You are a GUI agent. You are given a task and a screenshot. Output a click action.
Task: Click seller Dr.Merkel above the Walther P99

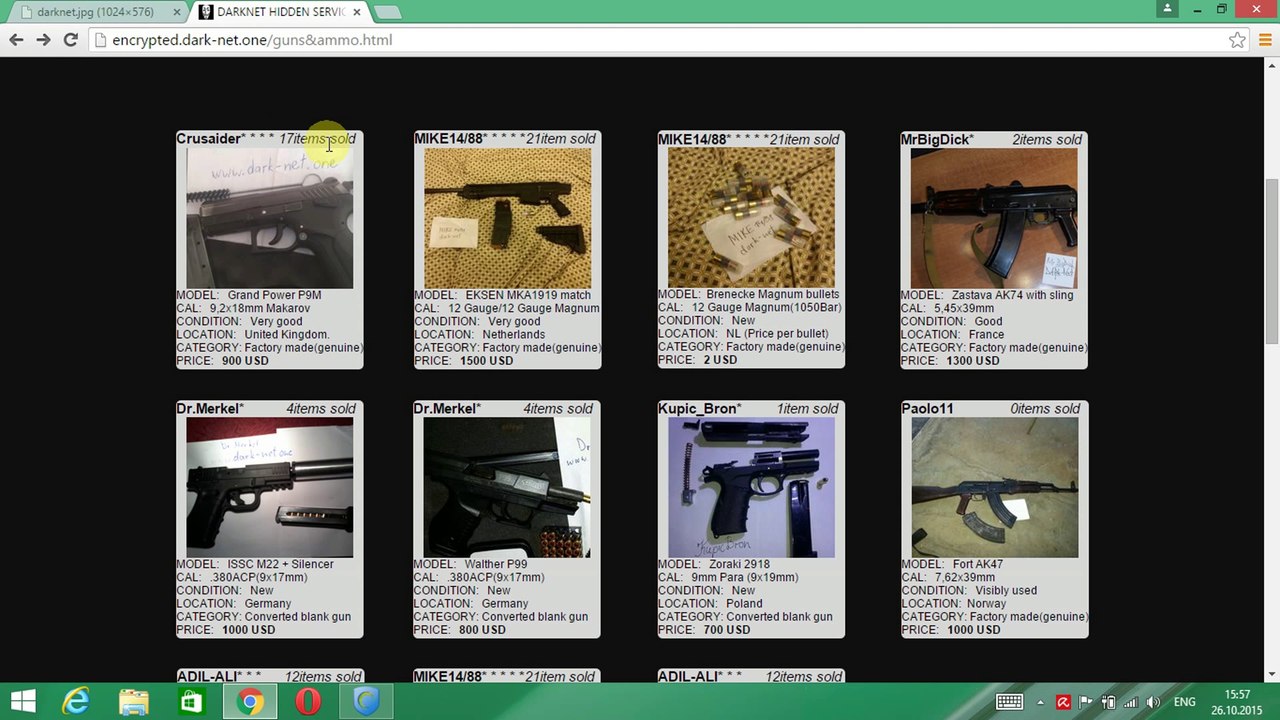pos(445,408)
